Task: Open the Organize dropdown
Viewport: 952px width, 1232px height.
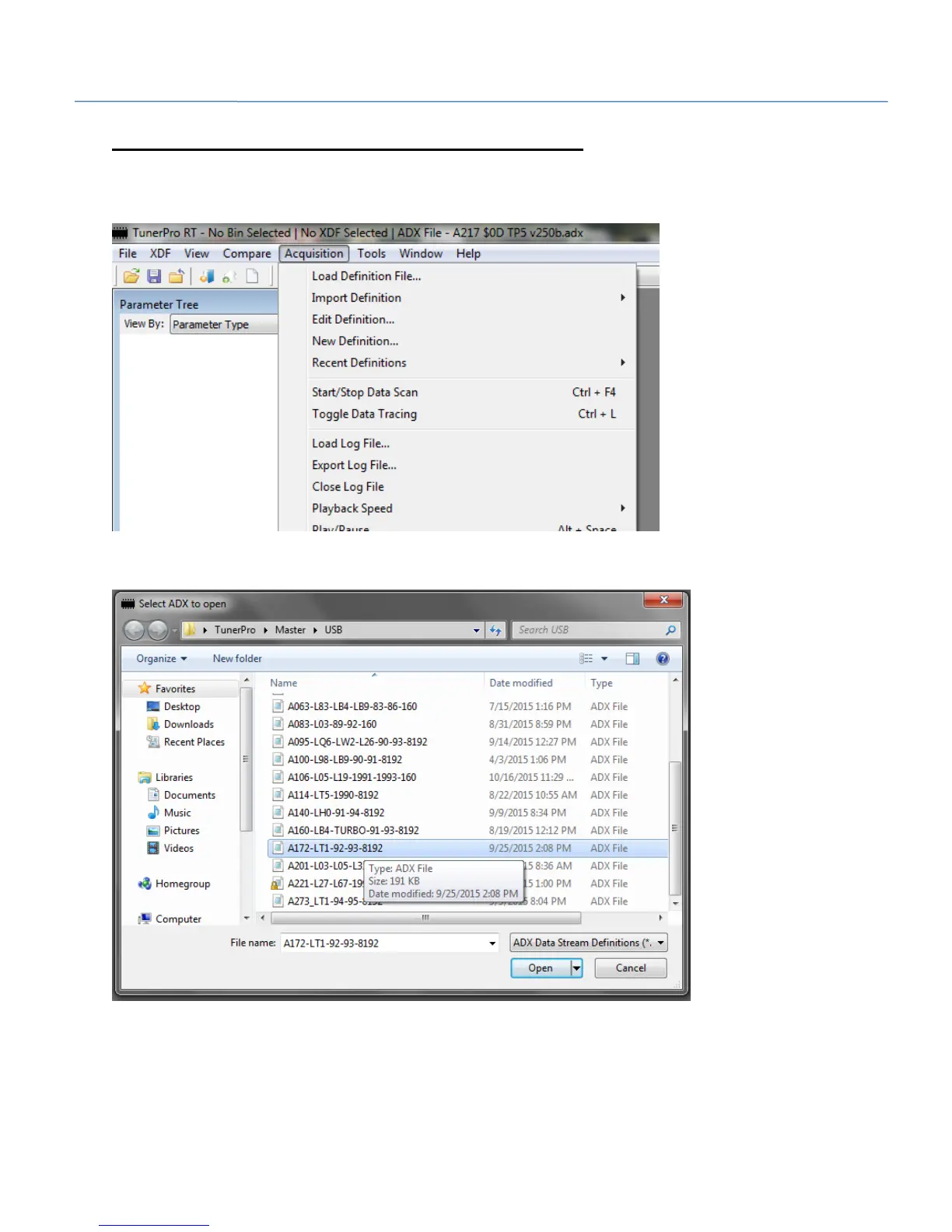Action: tap(162, 659)
